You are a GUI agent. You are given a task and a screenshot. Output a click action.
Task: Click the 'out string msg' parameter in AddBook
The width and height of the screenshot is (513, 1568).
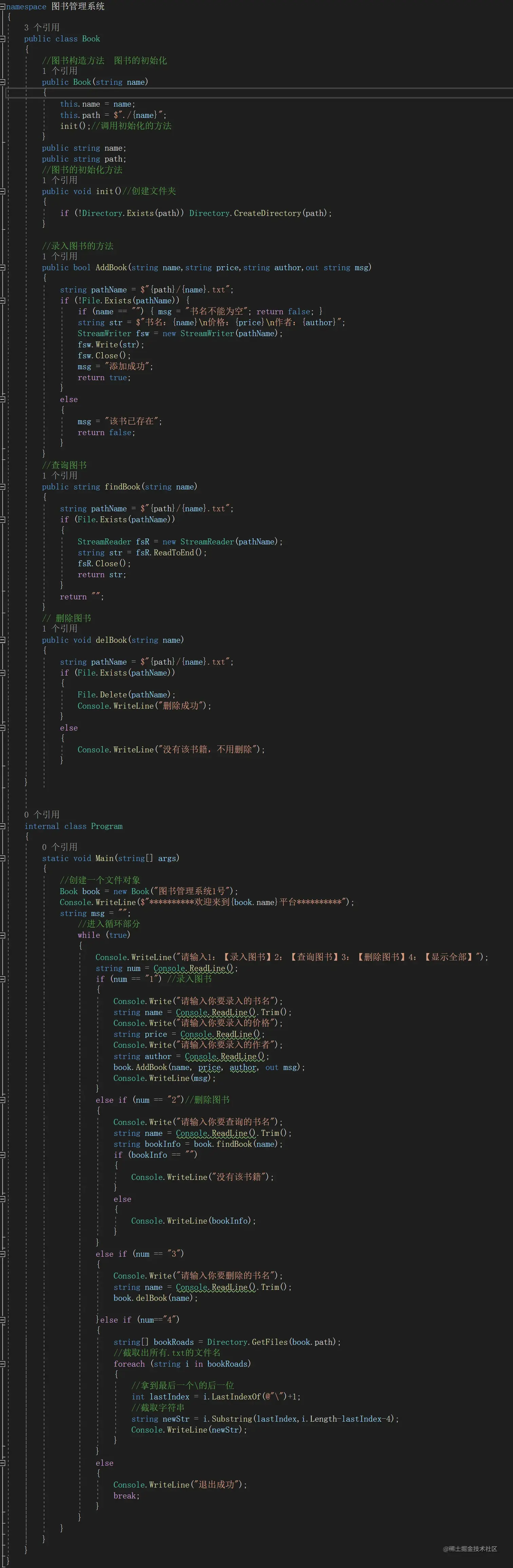[x=337, y=267]
